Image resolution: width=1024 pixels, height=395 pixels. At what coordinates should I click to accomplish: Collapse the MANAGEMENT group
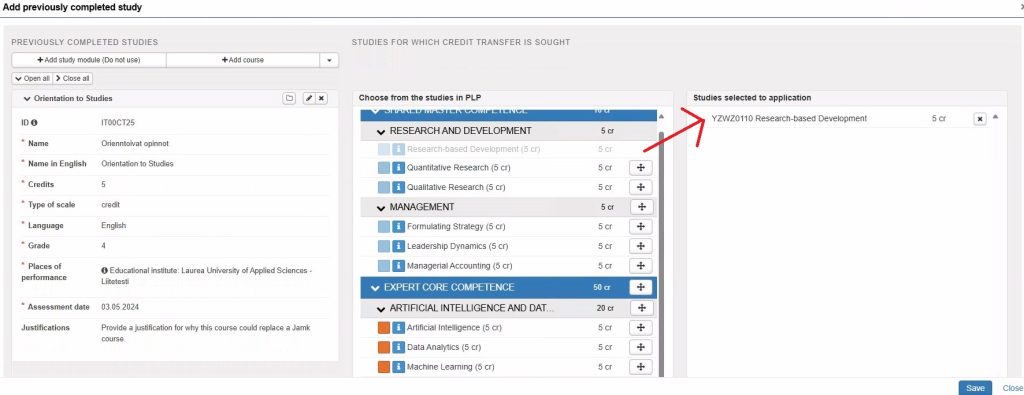click(381, 208)
